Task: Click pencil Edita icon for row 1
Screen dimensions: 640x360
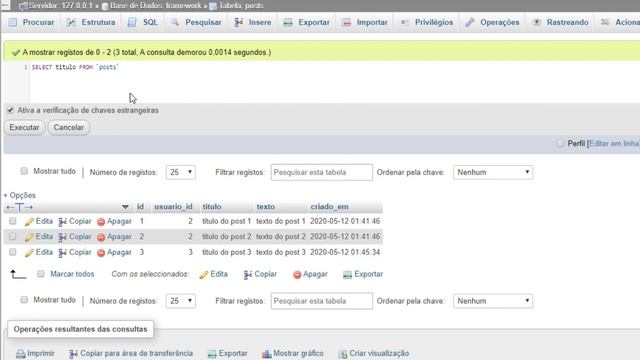Action: 29,222
